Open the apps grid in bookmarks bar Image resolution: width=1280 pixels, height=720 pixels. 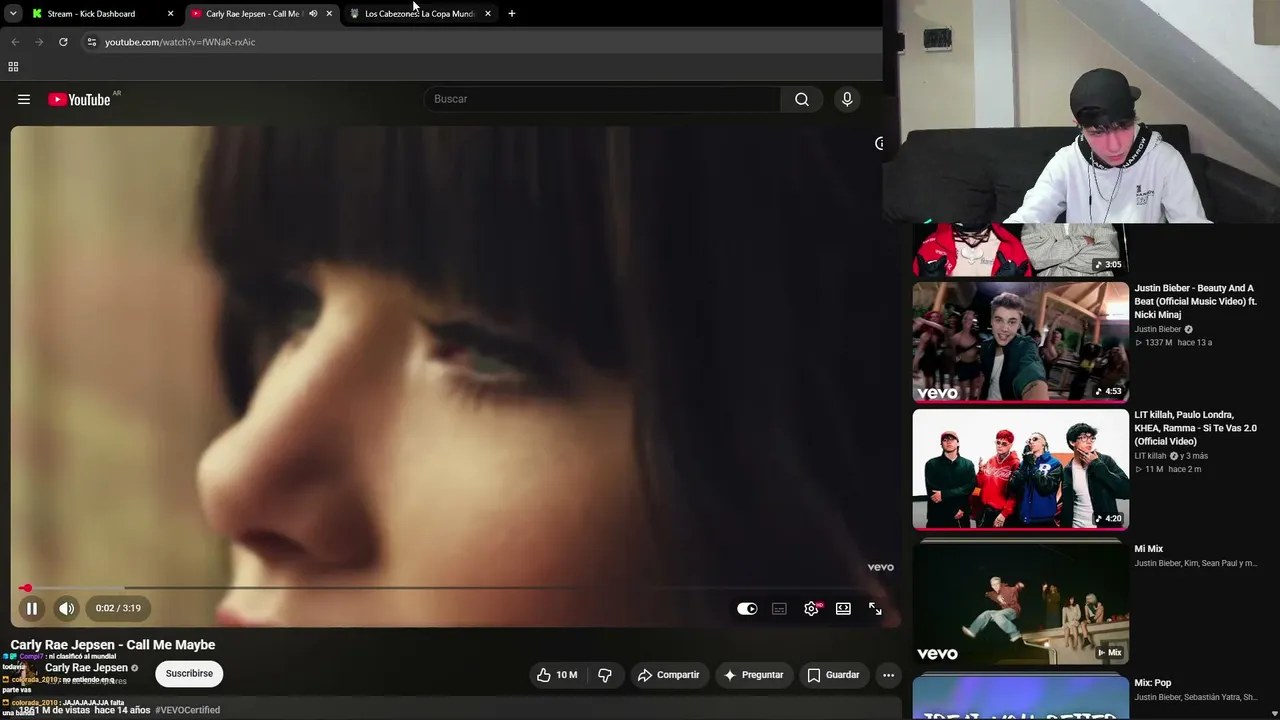click(x=13, y=67)
